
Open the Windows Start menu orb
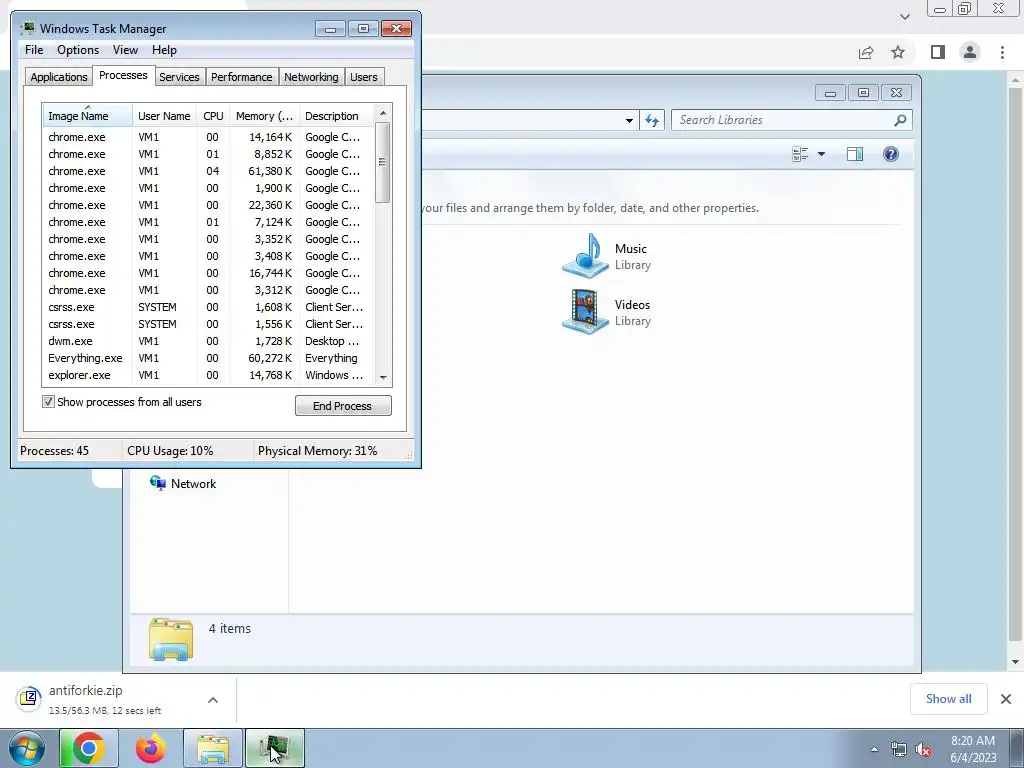click(x=26, y=748)
